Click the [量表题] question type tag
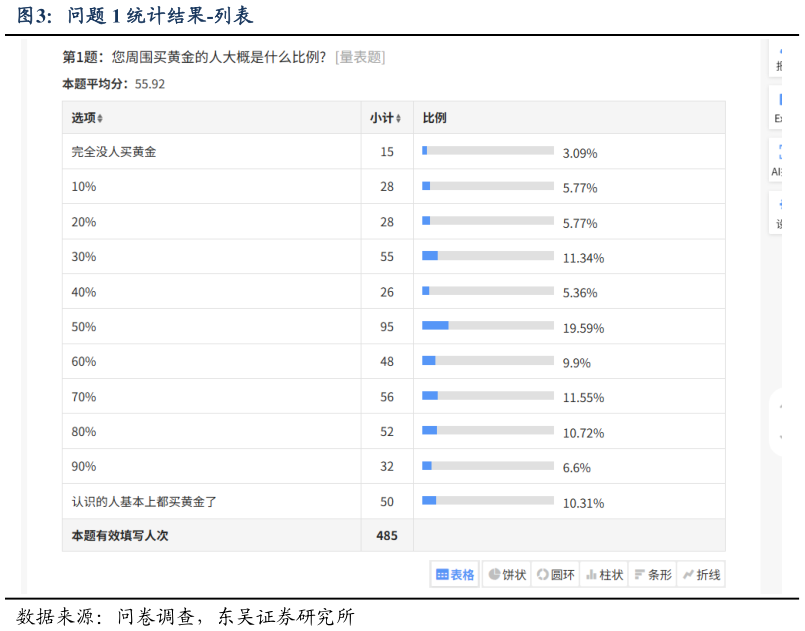Screen dimensions: 805x631 pyautogui.click(x=360, y=57)
